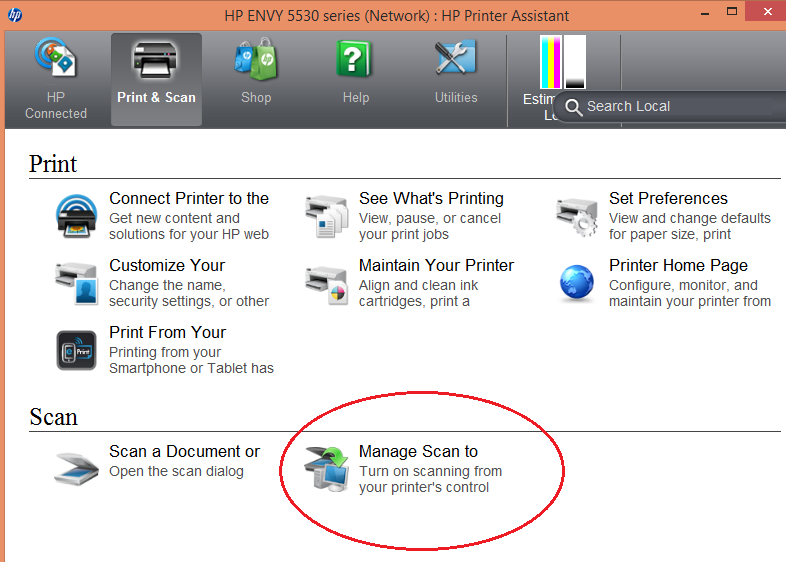Open the Connect Printer to the web link

tap(189, 199)
